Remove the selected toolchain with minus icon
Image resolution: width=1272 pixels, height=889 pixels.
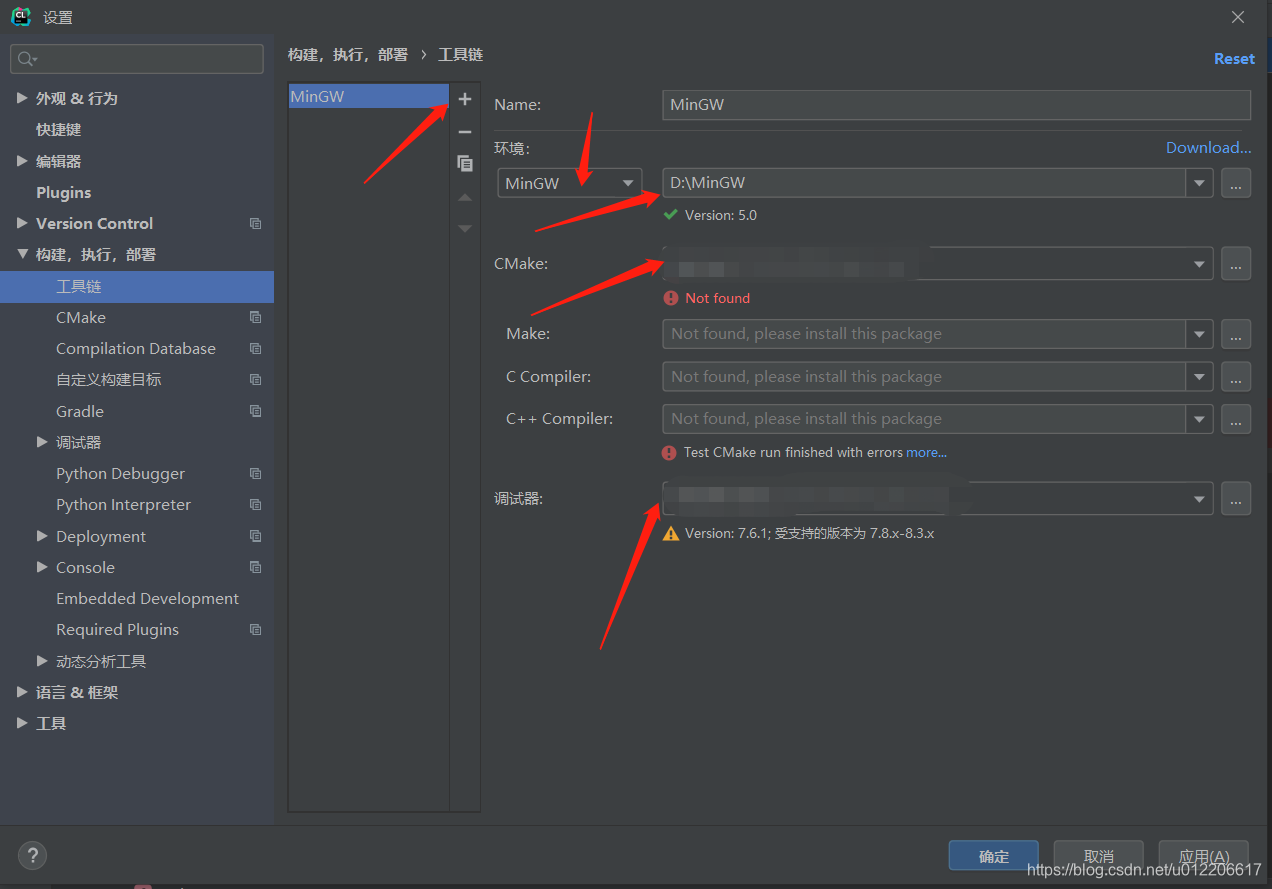(465, 132)
